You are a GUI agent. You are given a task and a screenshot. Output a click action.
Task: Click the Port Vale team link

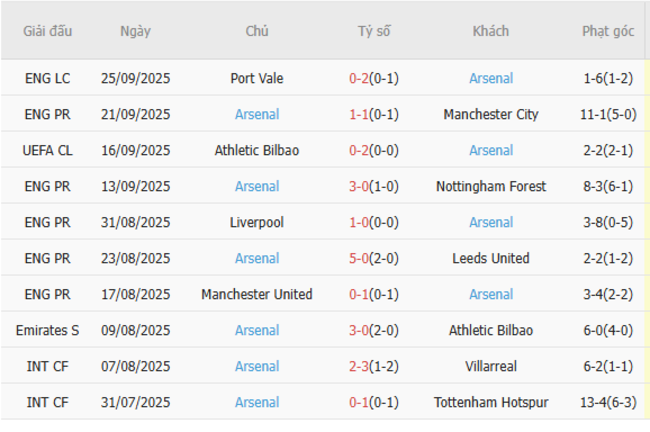coord(256,78)
